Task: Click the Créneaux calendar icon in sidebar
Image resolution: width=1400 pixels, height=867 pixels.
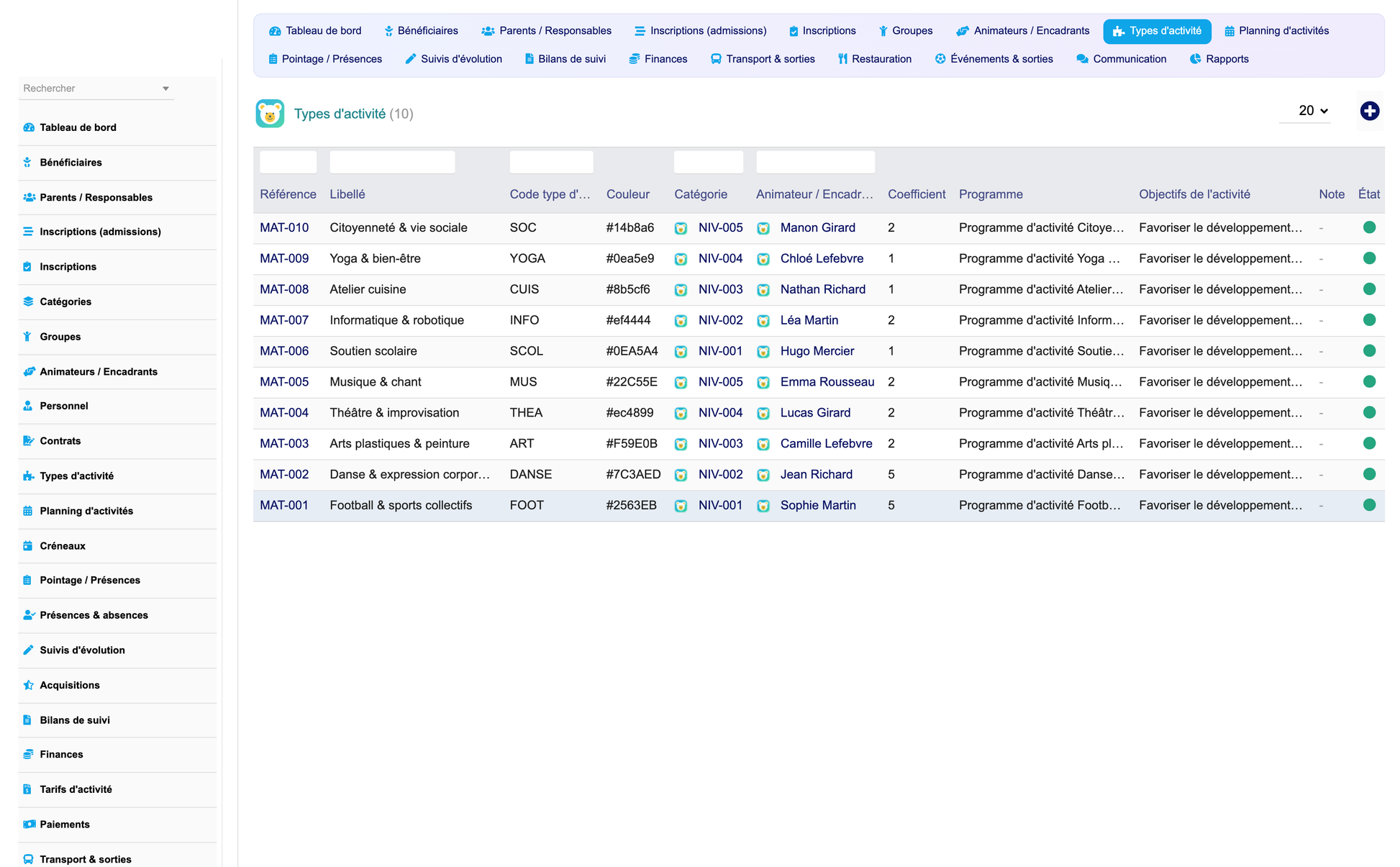Action: coord(28,546)
